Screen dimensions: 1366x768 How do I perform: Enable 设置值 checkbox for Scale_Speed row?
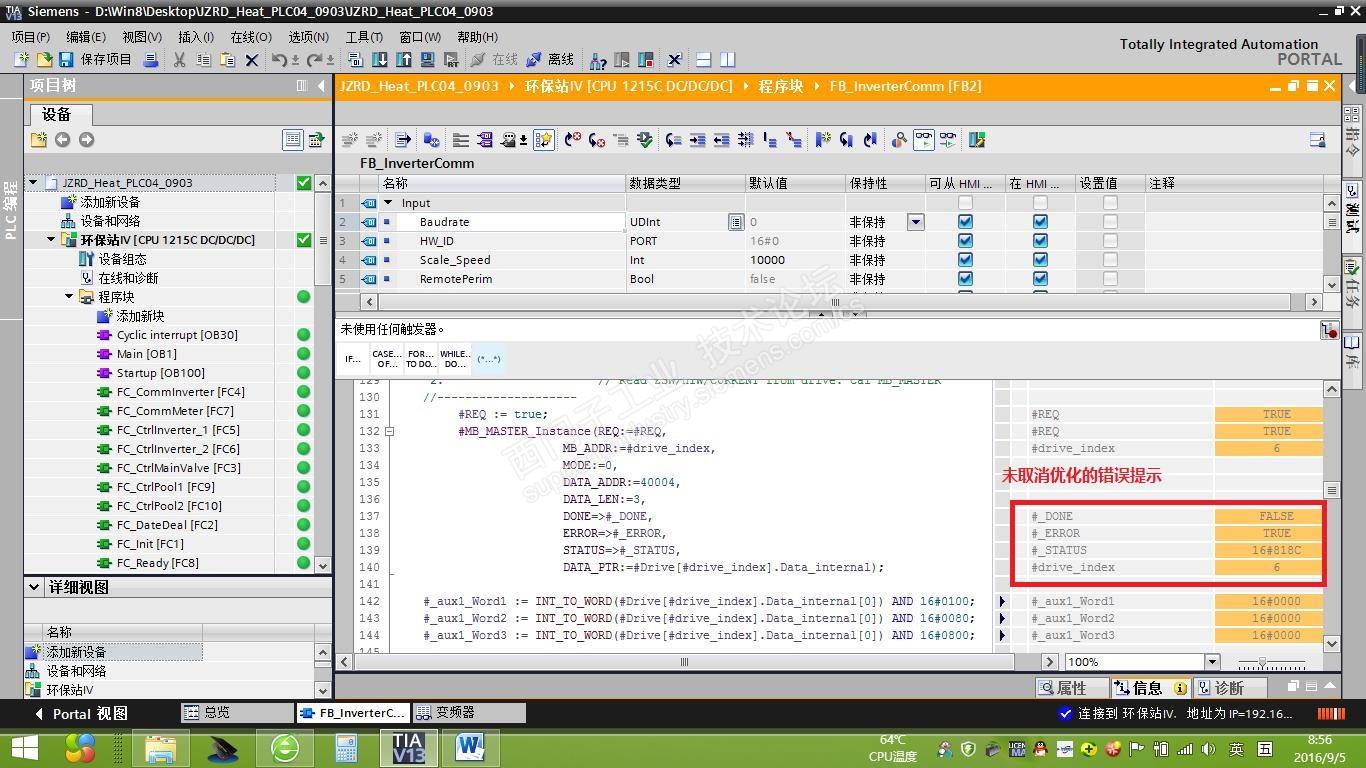1110,260
